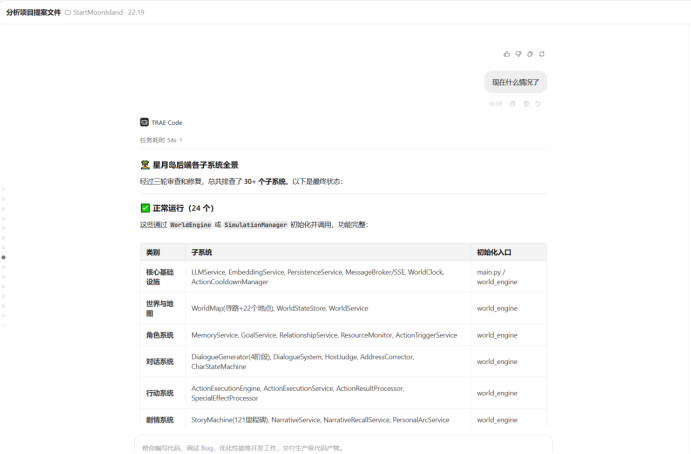Viewport: 691px width, 454px height.
Task: Click the main.py / world_engine entry cell
Action: coord(508,277)
